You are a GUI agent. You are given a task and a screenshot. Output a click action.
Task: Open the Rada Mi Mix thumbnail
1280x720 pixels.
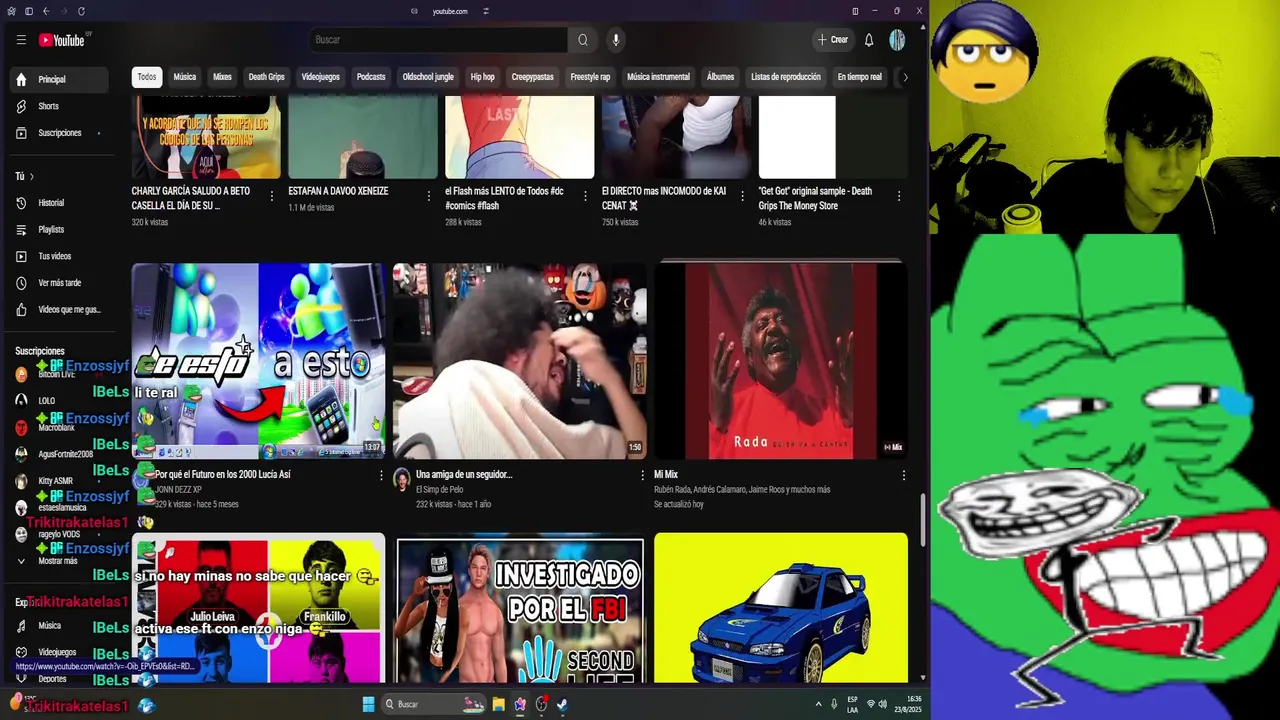pyautogui.click(x=781, y=361)
